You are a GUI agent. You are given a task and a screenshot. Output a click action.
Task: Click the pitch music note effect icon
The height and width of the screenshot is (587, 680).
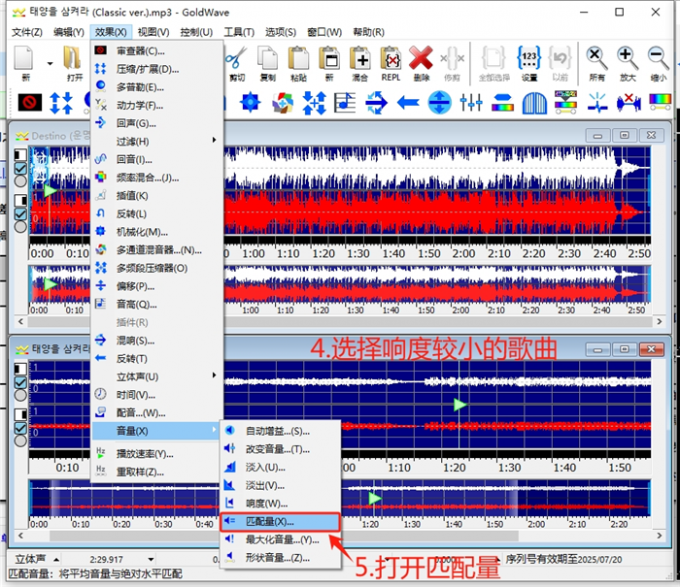coord(345,103)
